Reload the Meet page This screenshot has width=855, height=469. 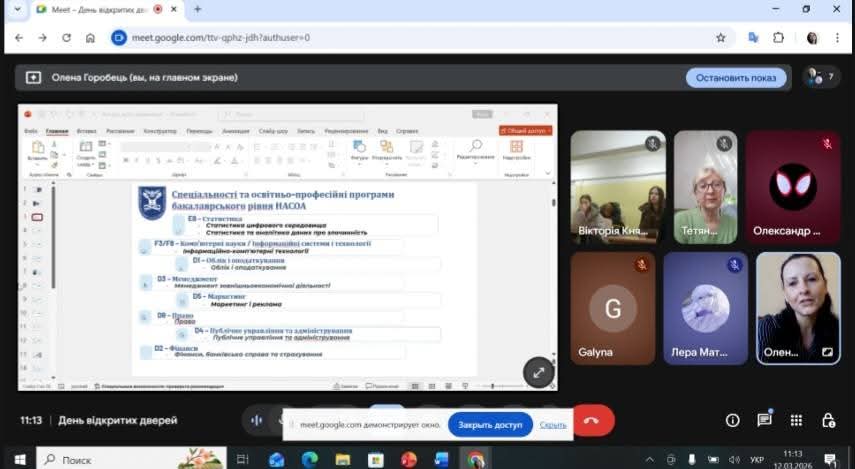tap(65, 38)
